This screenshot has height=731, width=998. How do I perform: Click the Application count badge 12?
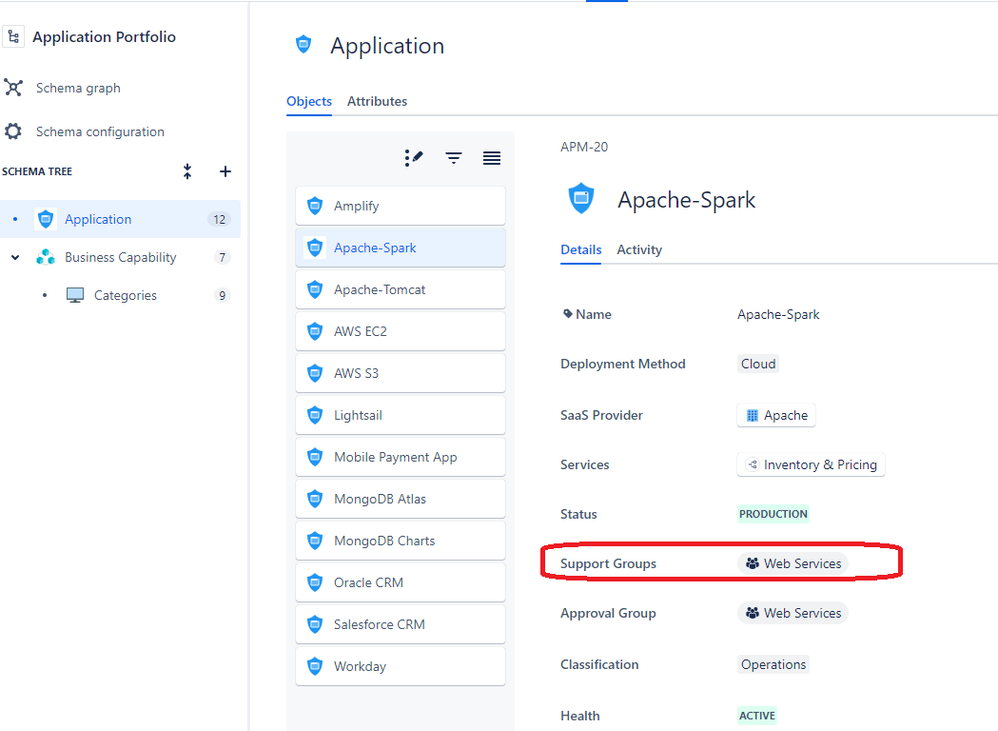220,219
